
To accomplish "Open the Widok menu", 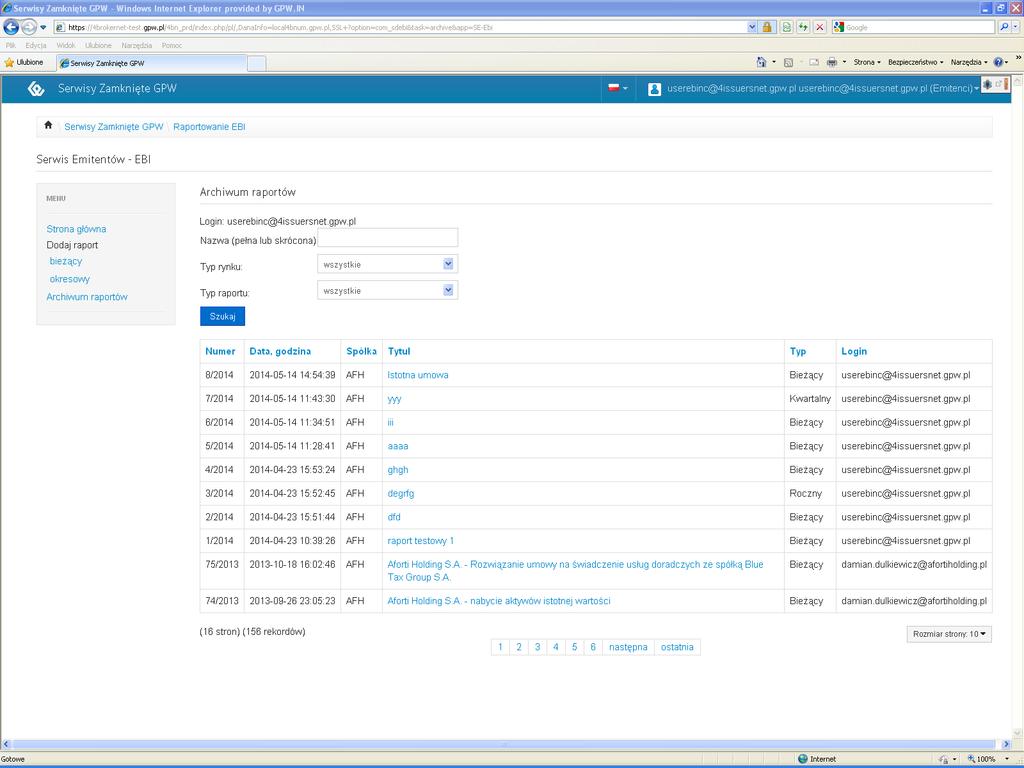I will coord(65,45).
